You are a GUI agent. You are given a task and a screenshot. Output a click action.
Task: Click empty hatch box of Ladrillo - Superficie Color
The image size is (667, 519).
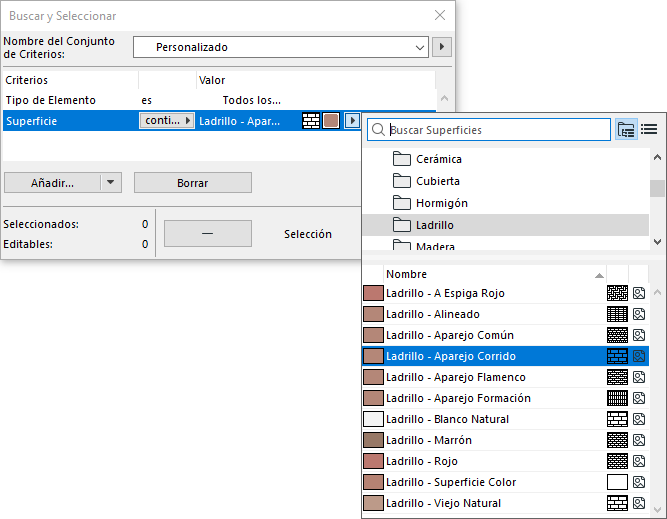(617, 482)
